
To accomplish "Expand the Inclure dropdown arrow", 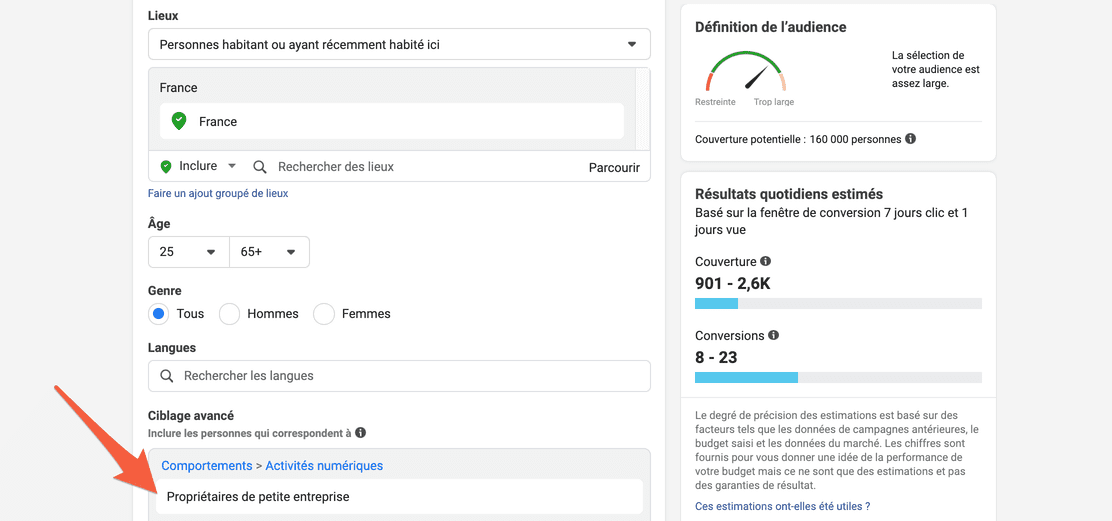I will [x=231, y=167].
